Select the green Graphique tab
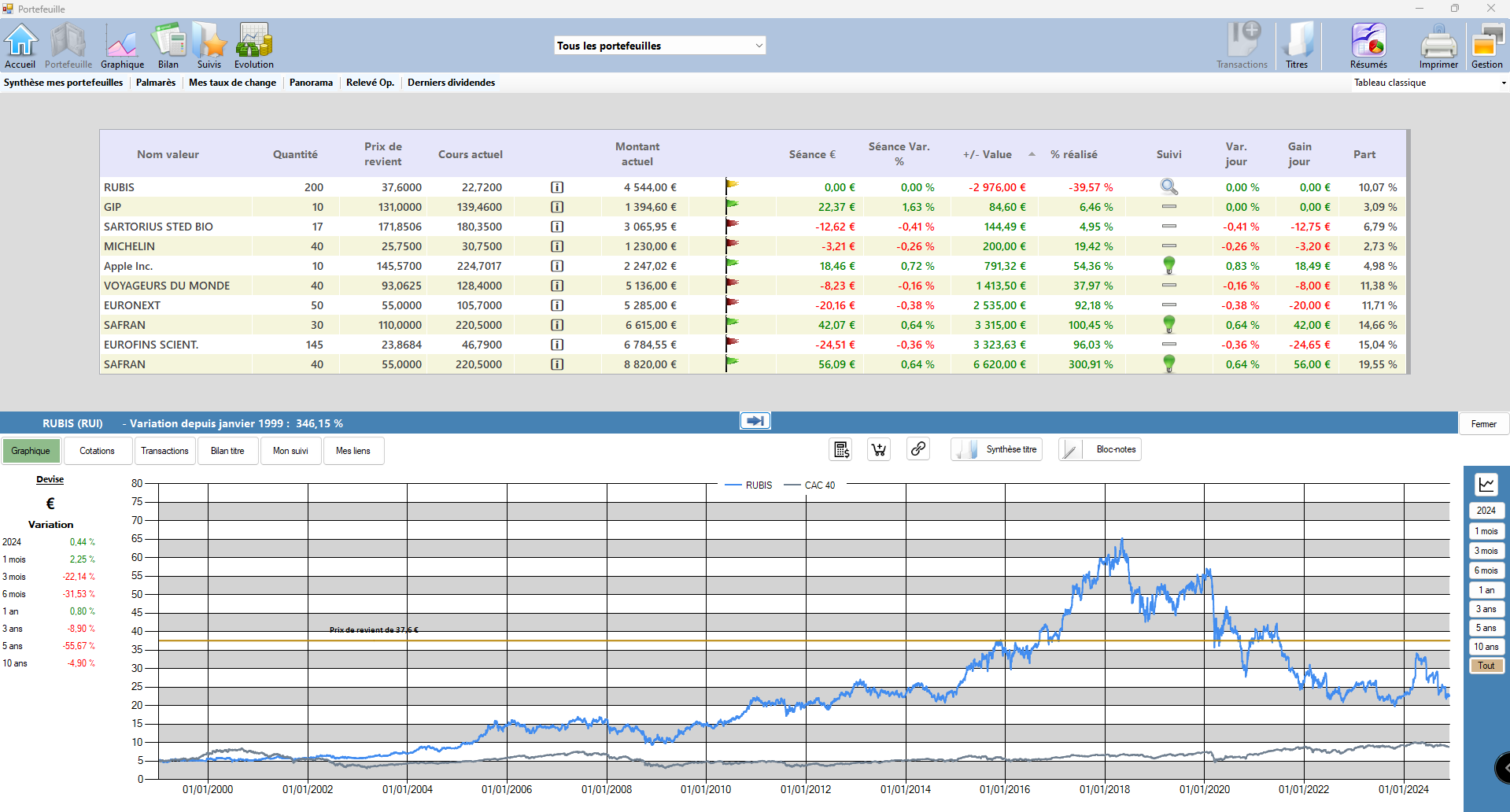This screenshot has width=1510, height=812. tap(31, 451)
